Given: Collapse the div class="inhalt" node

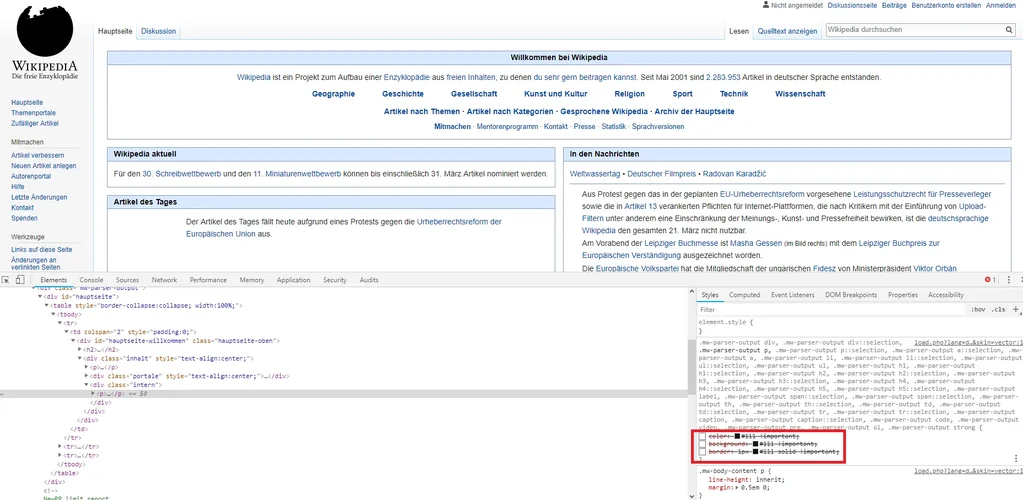Looking at the screenshot, I should click(x=81, y=358).
